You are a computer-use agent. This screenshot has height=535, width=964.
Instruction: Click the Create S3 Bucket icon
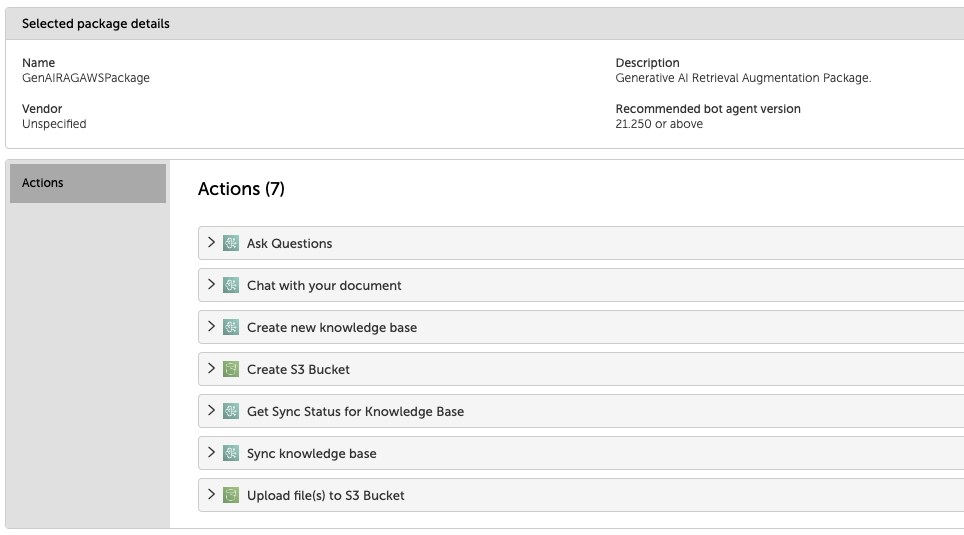pos(231,369)
